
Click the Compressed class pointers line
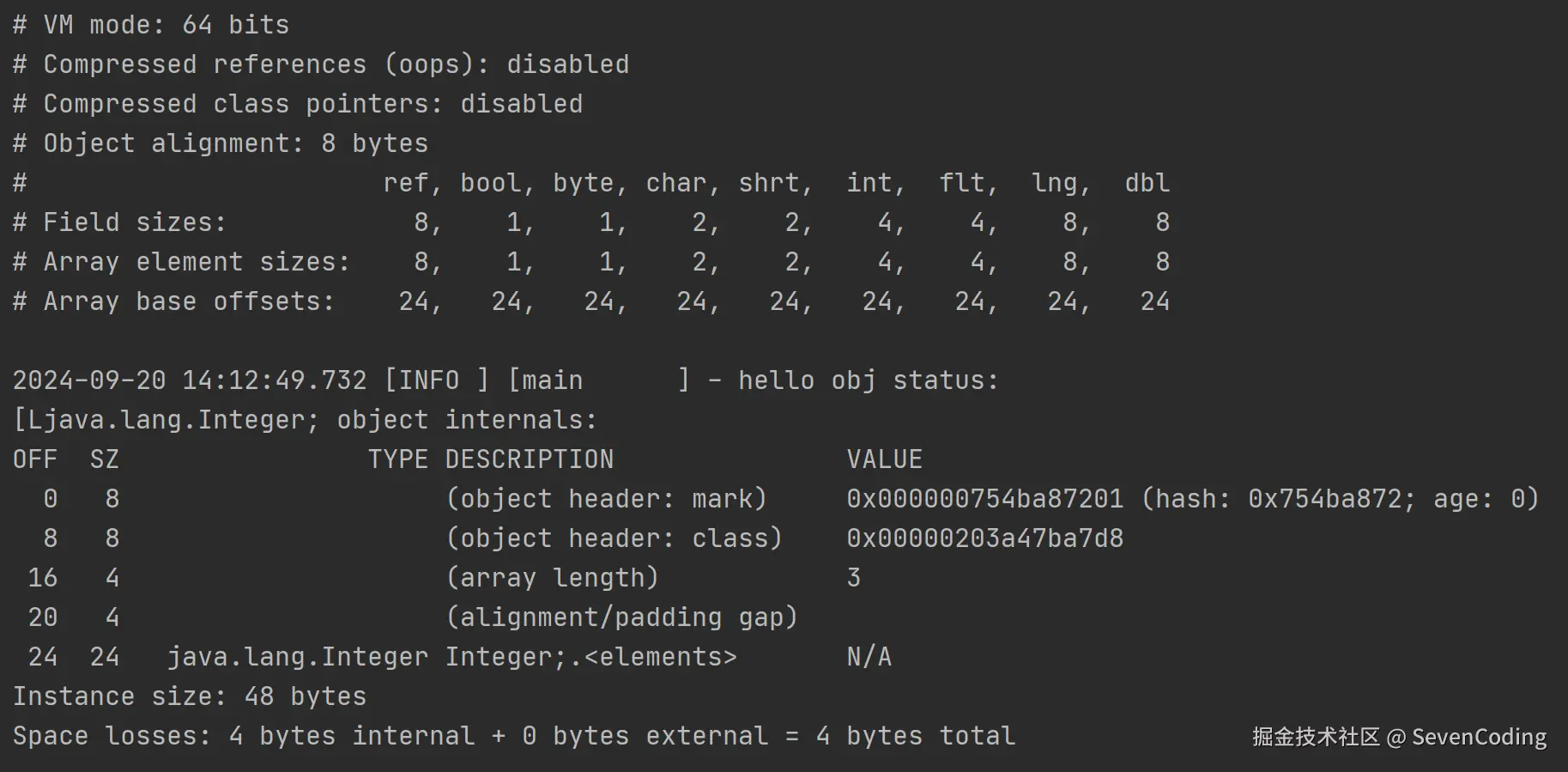click(298, 104)
